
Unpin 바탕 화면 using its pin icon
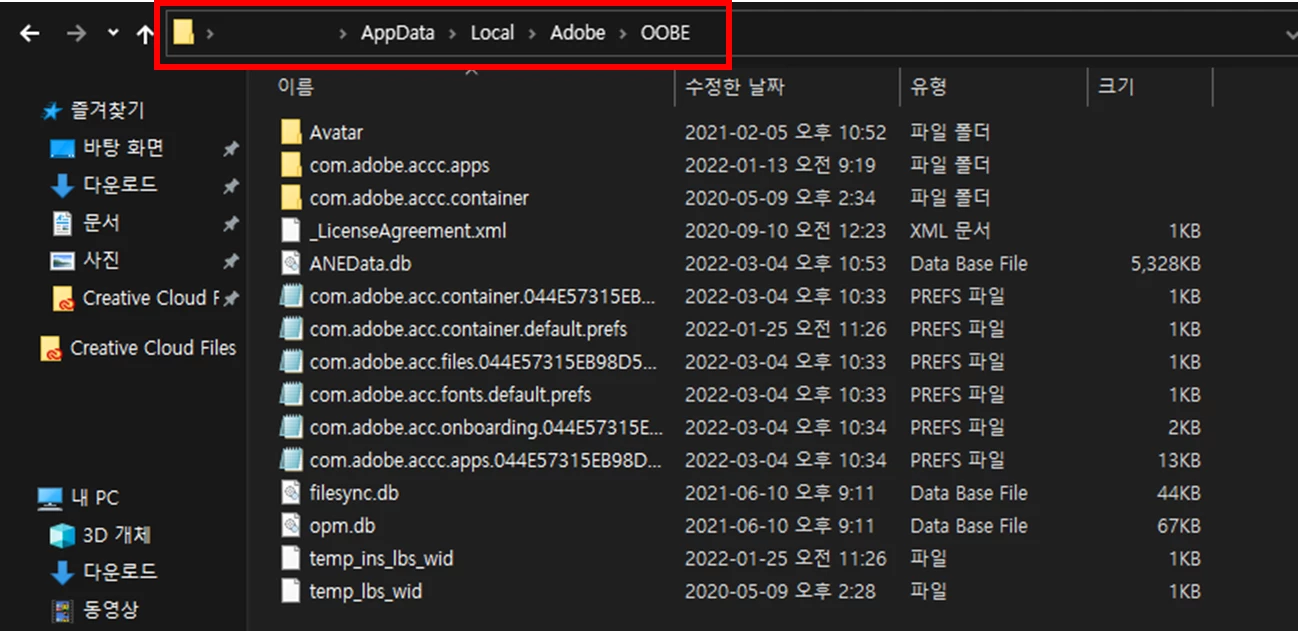tap(231, 149)
